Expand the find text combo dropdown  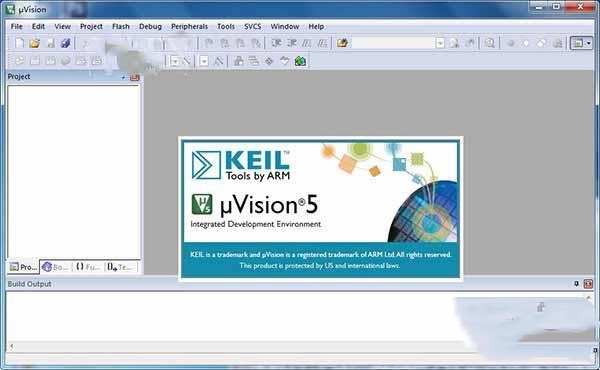[x=440, y=43]
